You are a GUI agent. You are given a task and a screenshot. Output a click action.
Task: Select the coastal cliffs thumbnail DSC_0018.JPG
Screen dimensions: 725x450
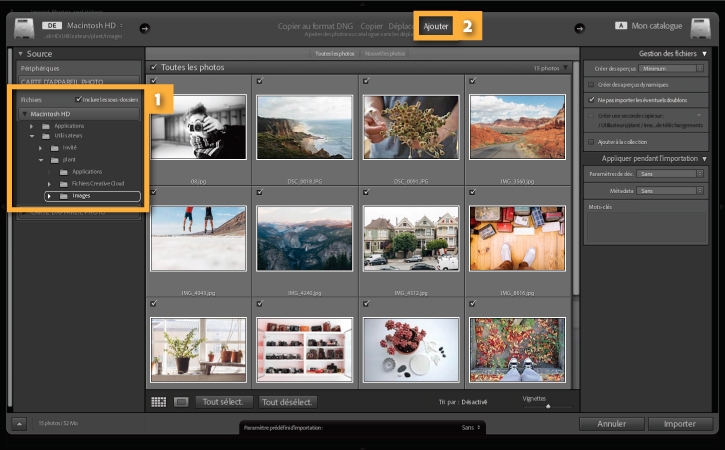tap(305, 127)
